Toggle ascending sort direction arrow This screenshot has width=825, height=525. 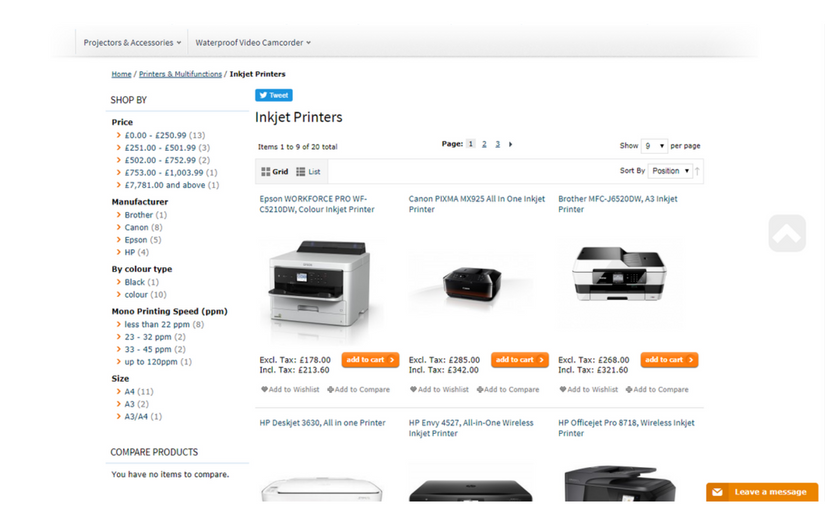697,171
